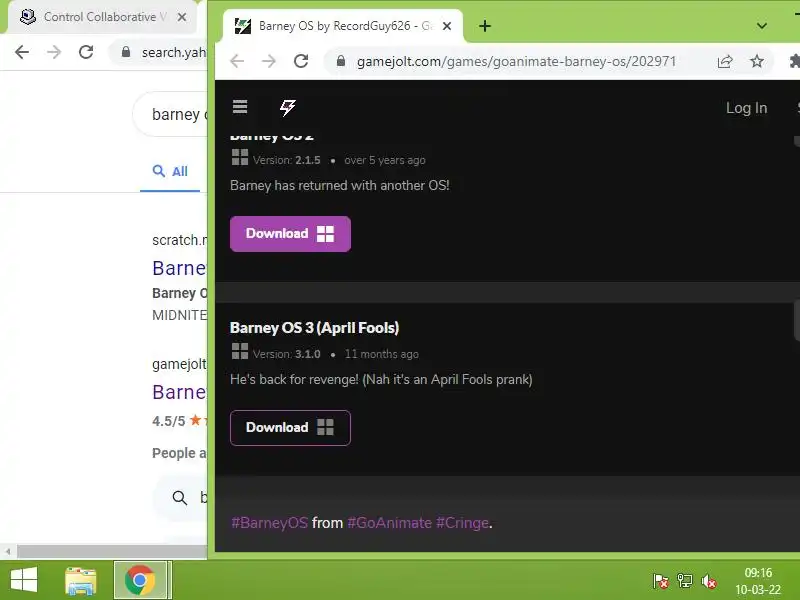Click the Barney OS 3 (April Fools) heading
The height and width of the screenshot is (600, 800).
point(314,328)
